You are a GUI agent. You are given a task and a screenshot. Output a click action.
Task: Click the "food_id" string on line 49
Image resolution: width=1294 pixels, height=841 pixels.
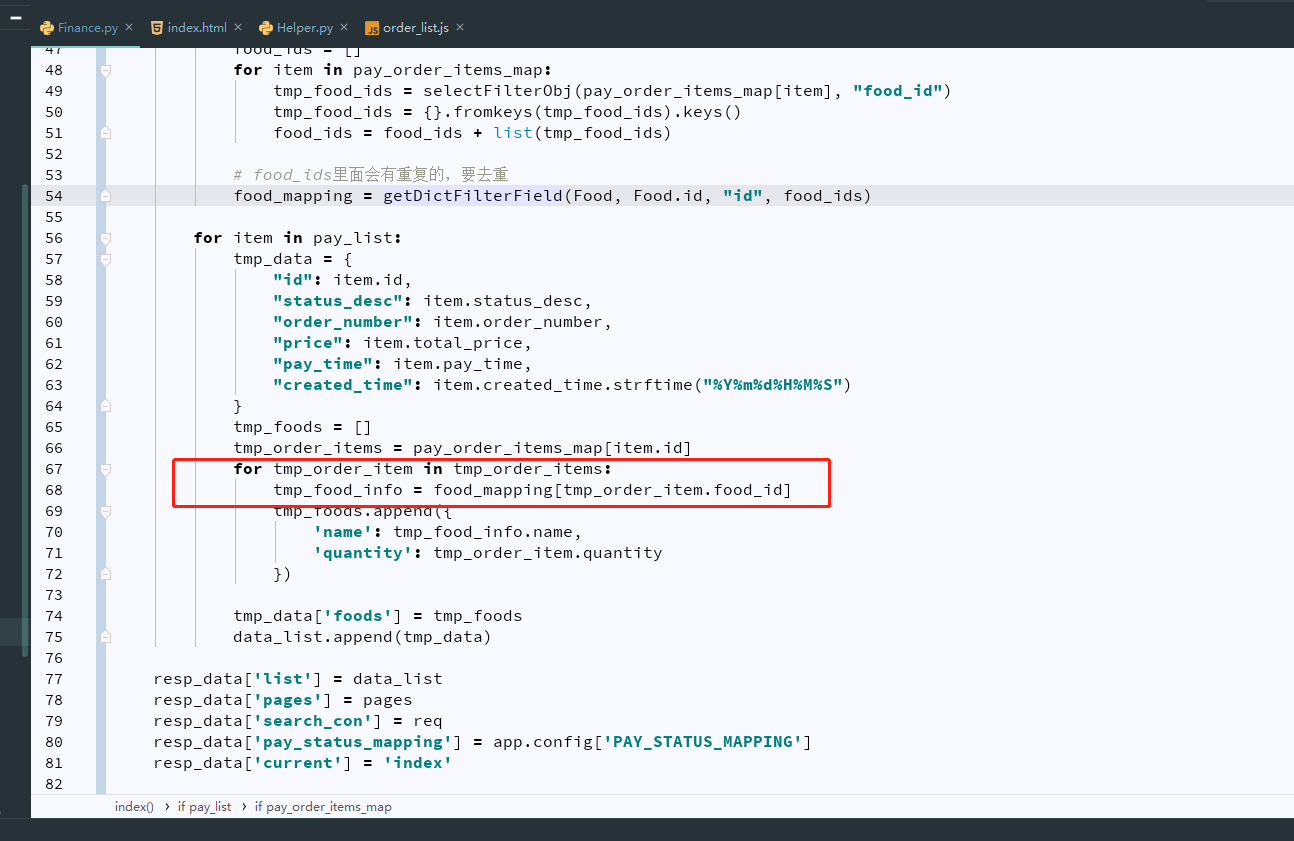(x=899, y=90)
